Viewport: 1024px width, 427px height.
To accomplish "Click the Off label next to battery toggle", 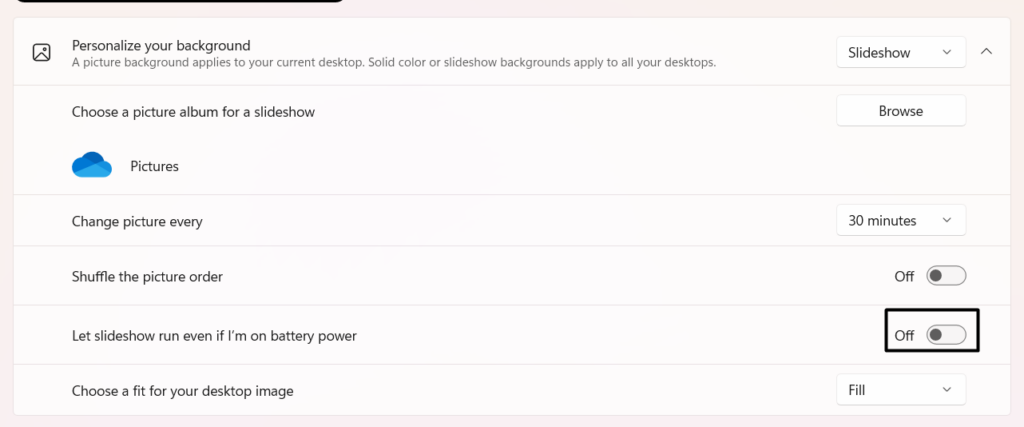I will tap(904, 336).
